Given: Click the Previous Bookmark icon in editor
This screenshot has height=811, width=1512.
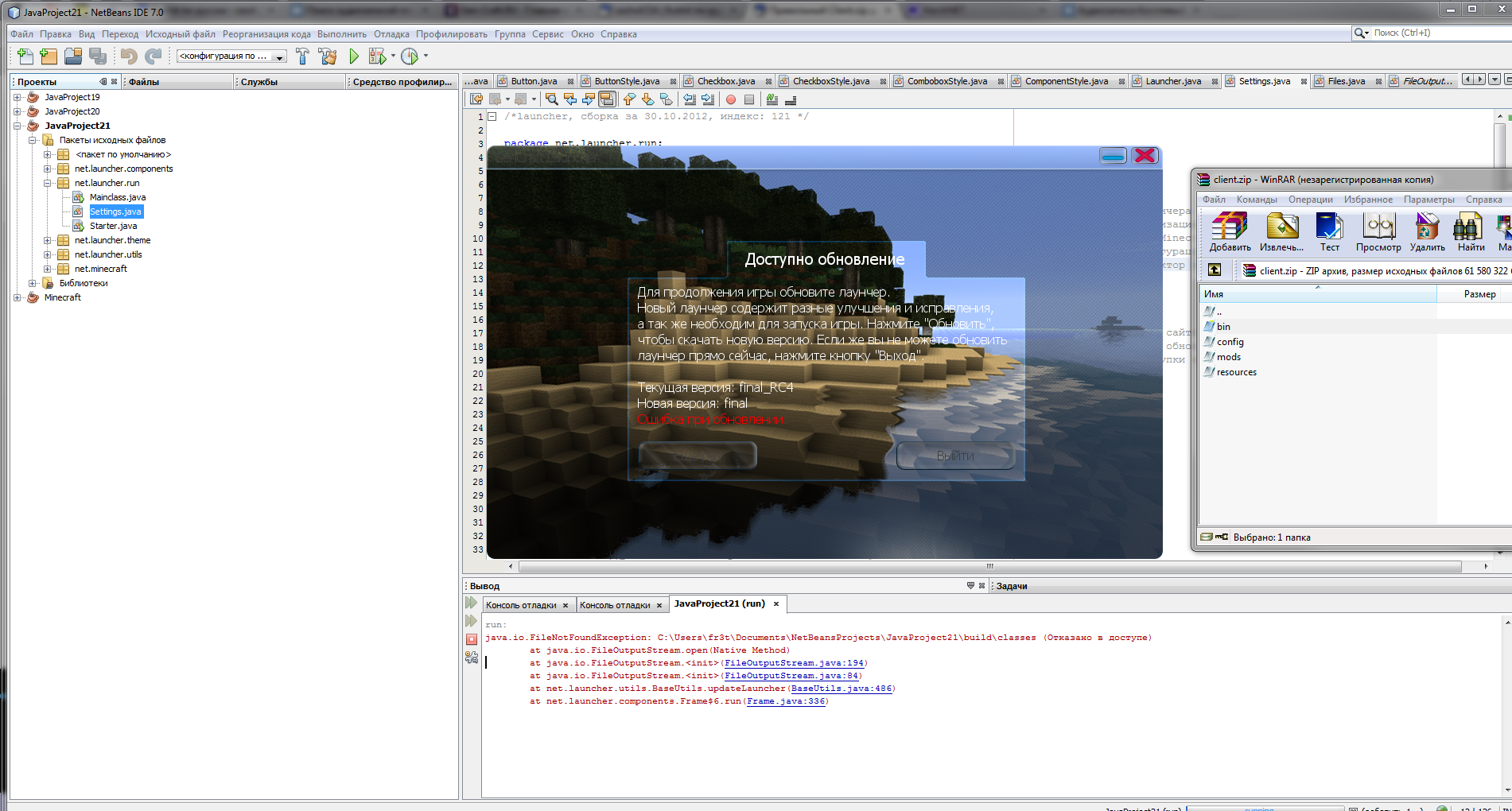Looking at the screenshot, I should click(629, 99).
